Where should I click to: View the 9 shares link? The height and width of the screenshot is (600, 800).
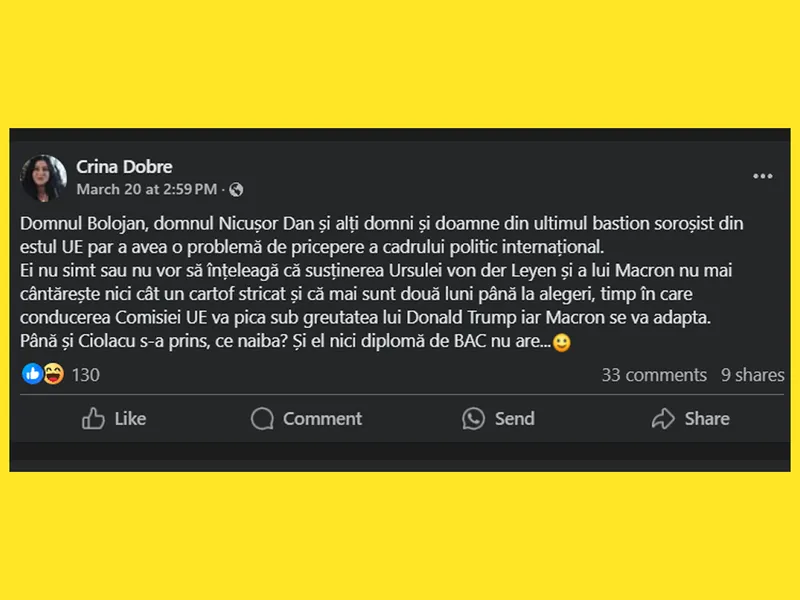click(x=753, y=375)
